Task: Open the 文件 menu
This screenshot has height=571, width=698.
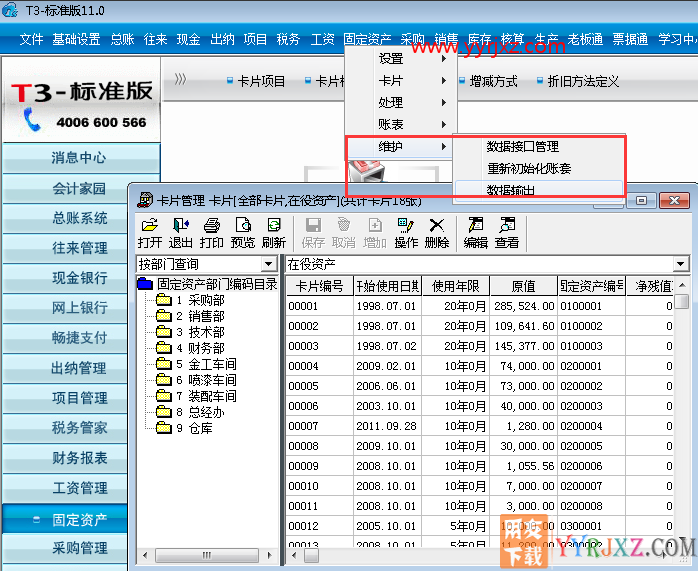Action: (31, 39)
